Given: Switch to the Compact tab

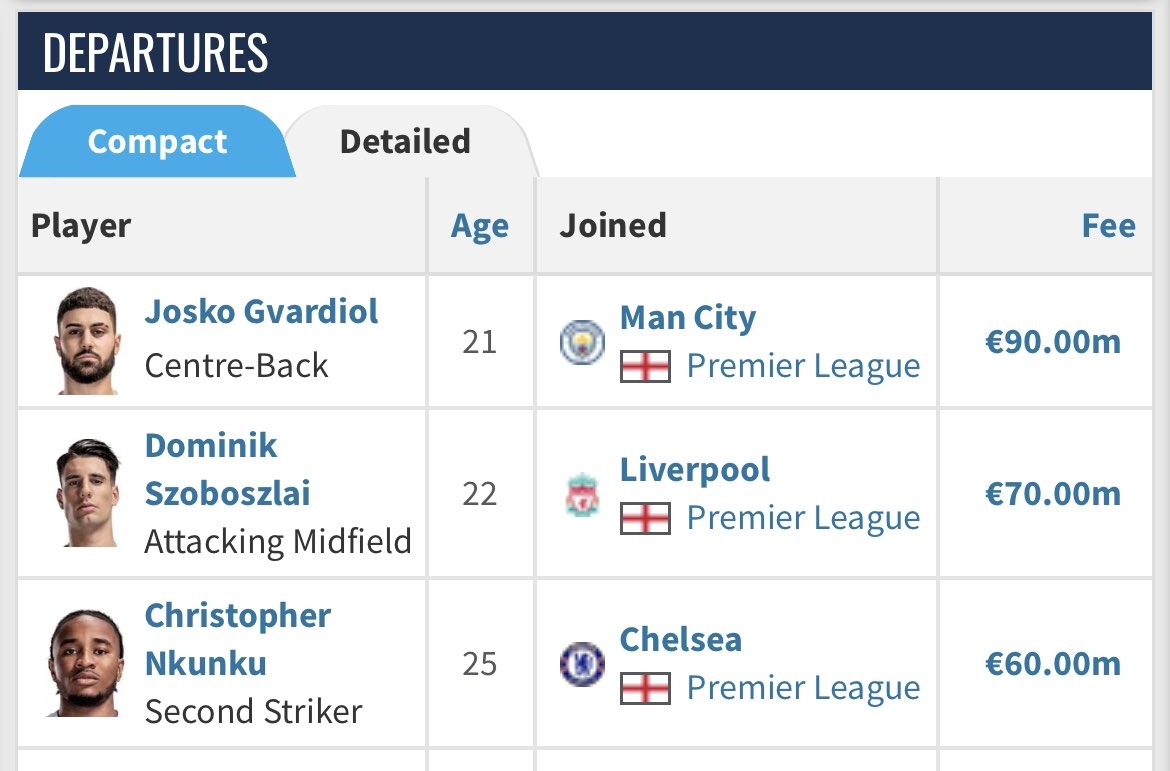Looking at the screenshot, I should (157, 142).
